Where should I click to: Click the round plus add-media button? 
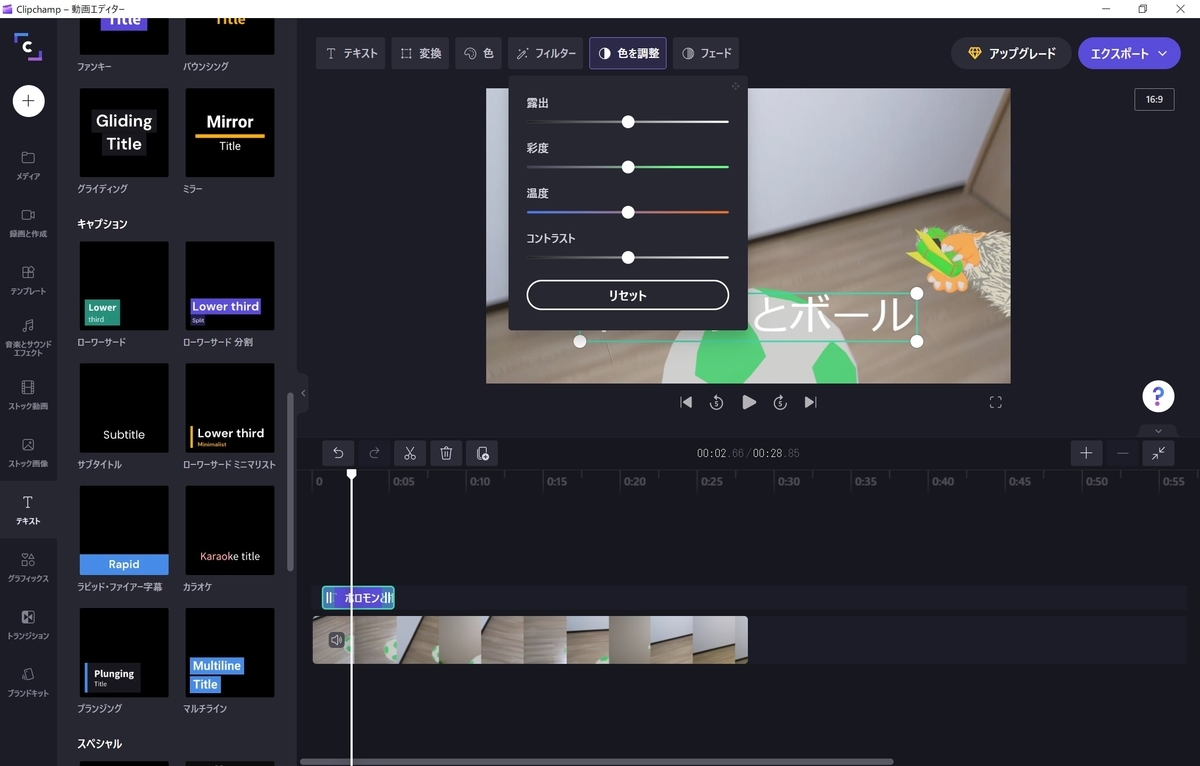(x=28, y=101)
